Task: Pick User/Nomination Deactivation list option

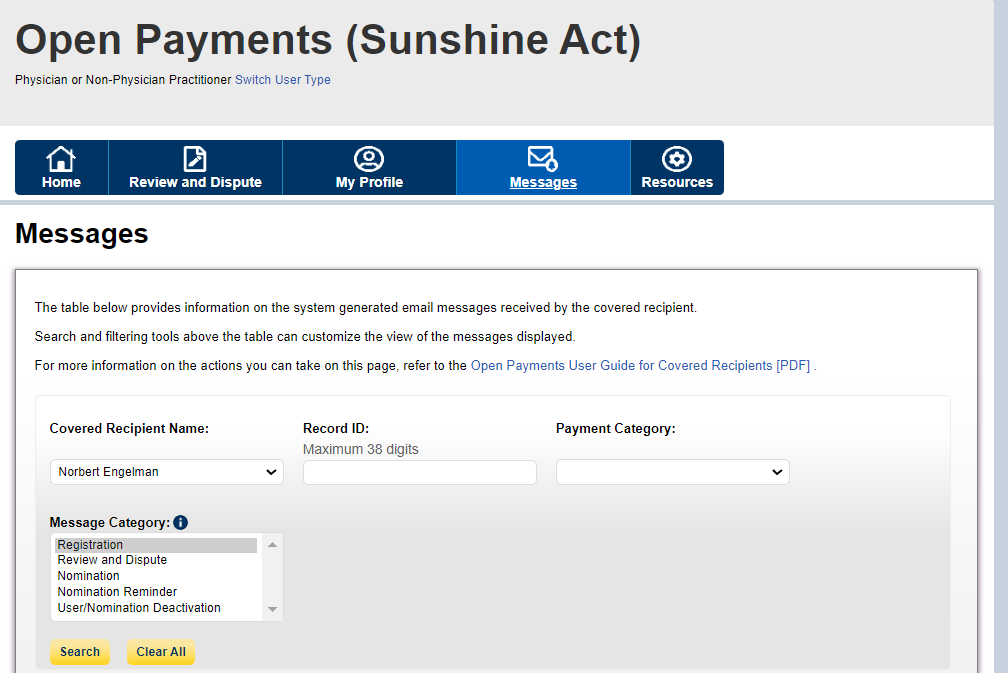Action: (139, 608)
